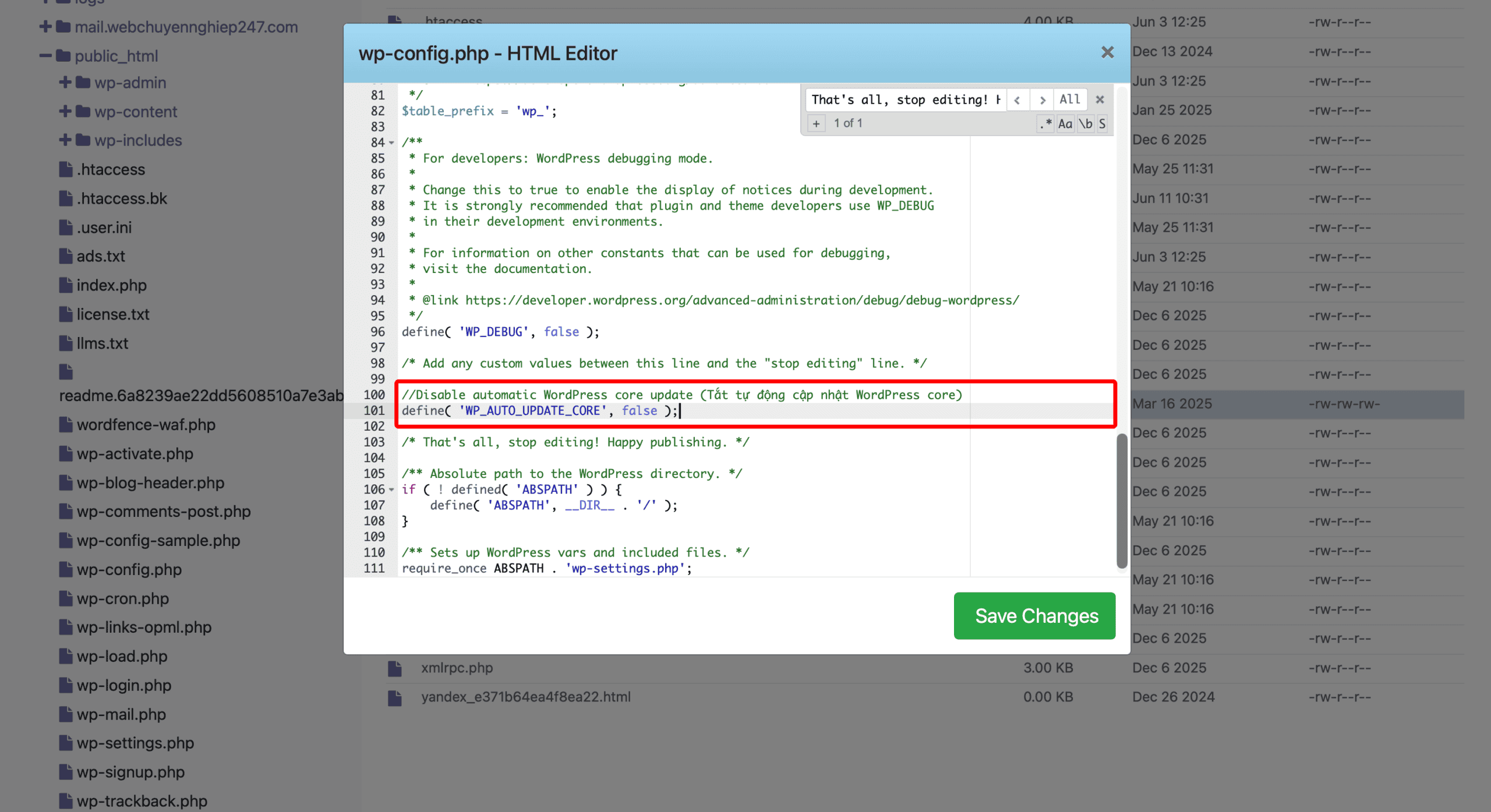This screenshot has height=812, width=1491.
Task: Select wp-config.php in the file tree
Action: click(x=129, y=570)
